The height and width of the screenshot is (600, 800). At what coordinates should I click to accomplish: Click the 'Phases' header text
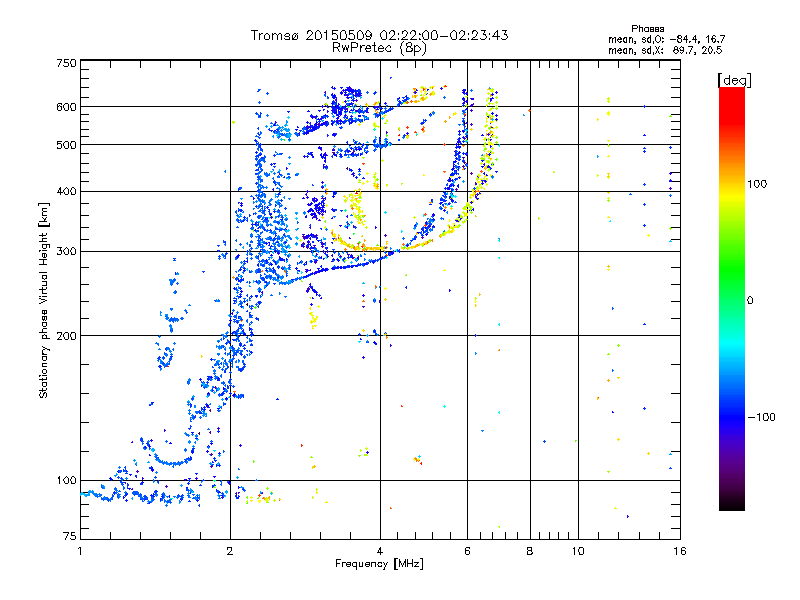[647, 29]
